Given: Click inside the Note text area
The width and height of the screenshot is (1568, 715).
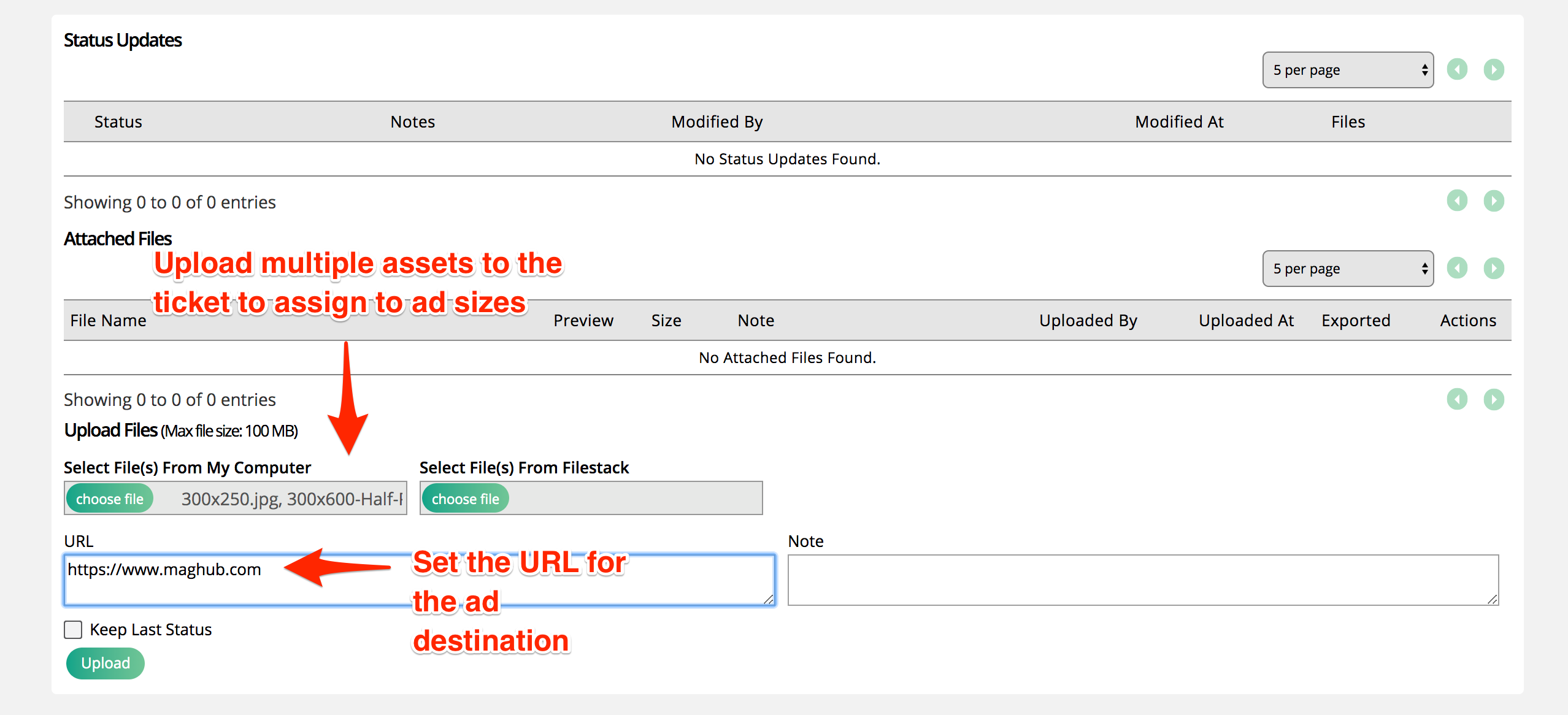Looking at the screenshot, I should click(x=1141, y=579).
